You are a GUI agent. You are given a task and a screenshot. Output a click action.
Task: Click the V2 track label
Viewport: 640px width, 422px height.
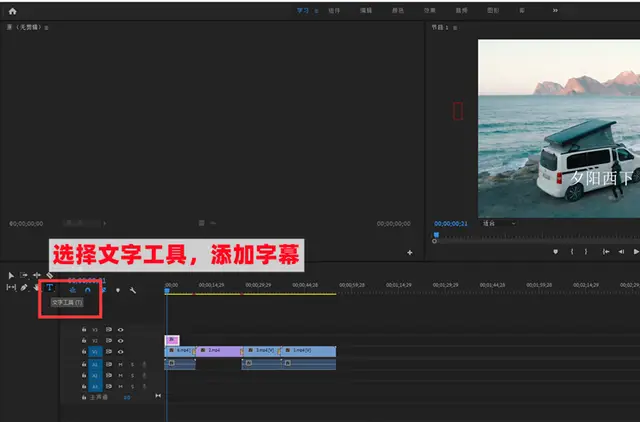95,341
